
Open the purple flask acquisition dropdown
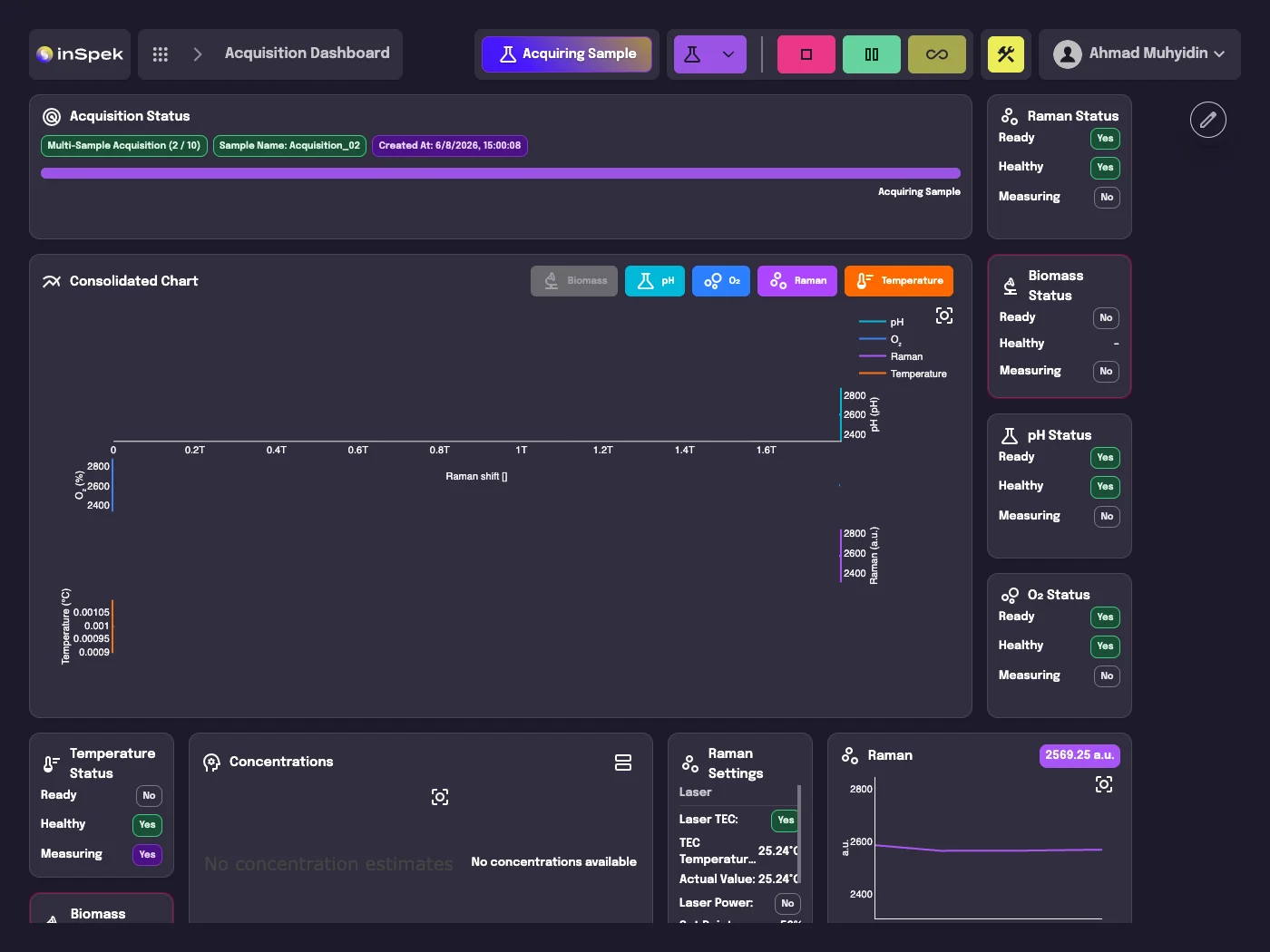710,54
